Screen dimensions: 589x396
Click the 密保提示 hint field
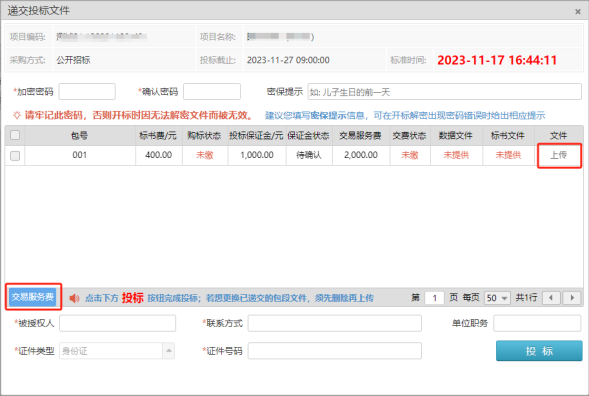(x=444, y=92)
